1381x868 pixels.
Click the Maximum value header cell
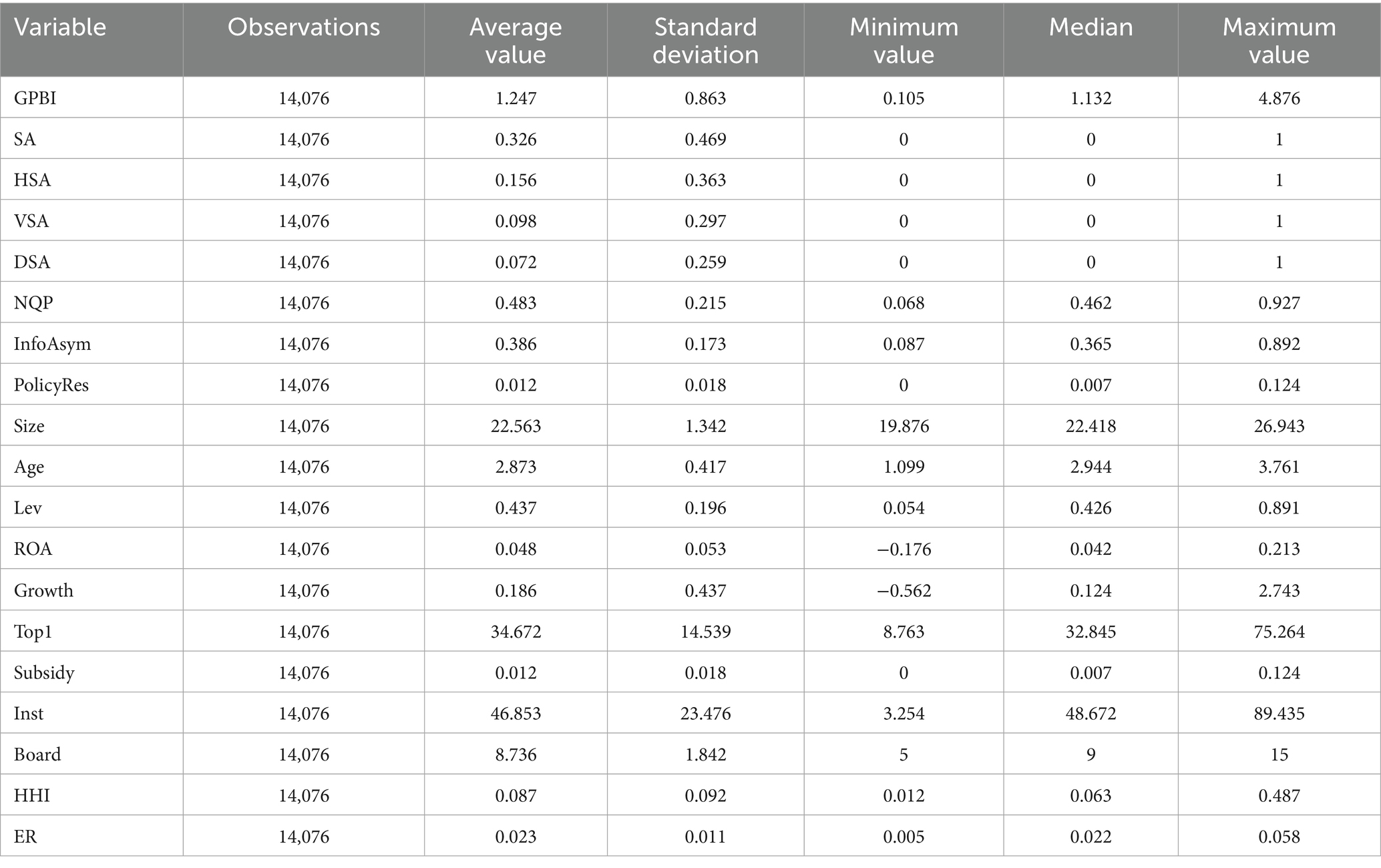[x=1279, y=40]
